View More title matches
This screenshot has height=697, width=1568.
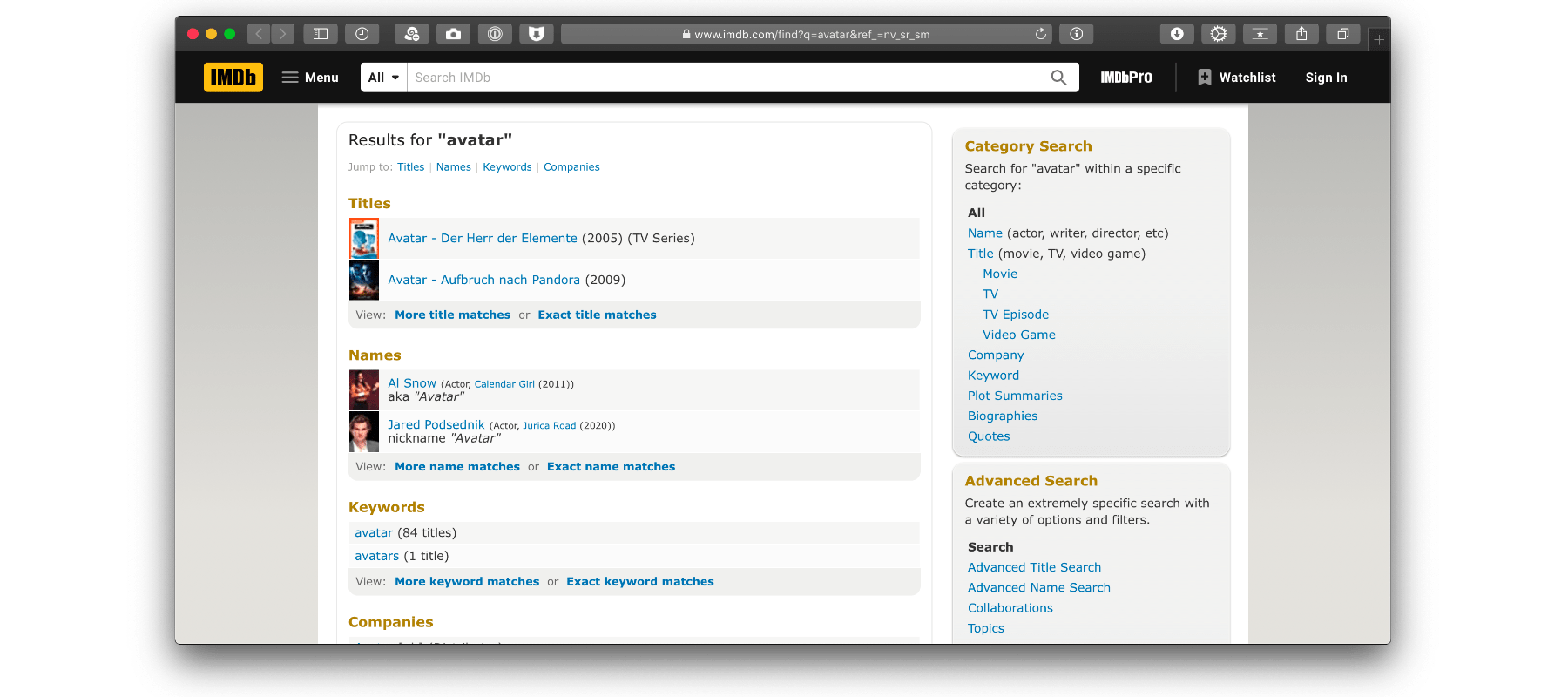coord(453,315)
